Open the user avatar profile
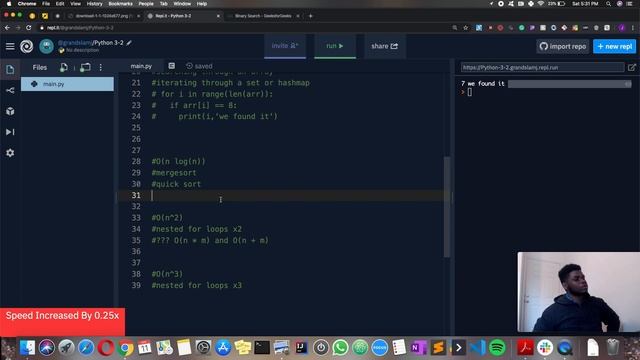640x360 pixels. [46, 46]
